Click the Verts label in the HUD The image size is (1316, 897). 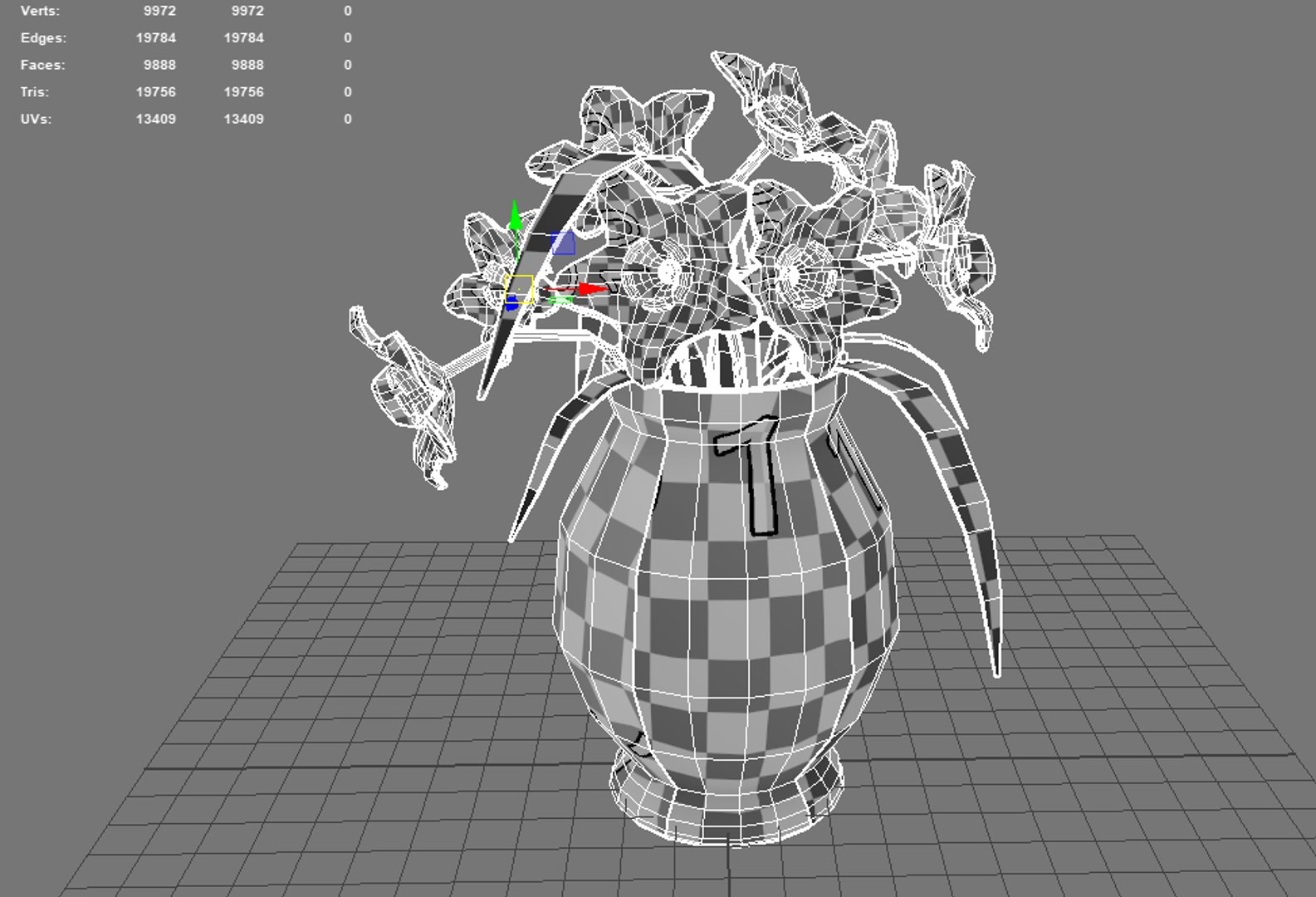pos(40,11)
